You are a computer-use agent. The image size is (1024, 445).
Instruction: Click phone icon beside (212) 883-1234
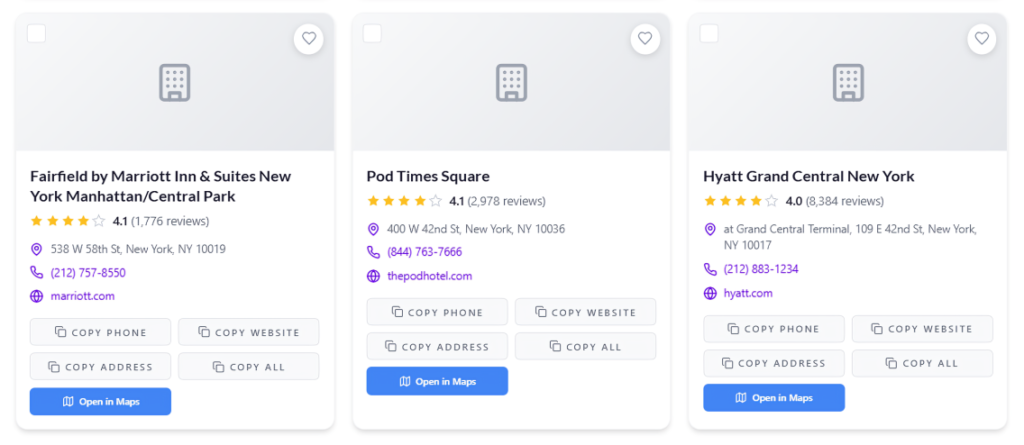(710, 269)
